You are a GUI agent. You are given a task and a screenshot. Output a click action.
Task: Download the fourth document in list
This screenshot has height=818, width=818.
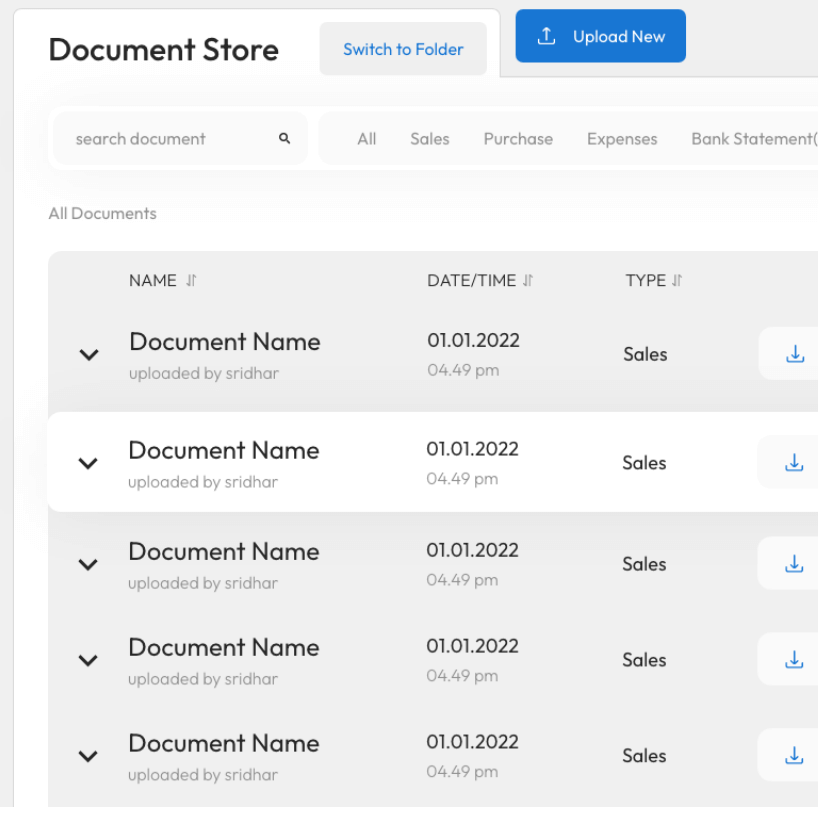pos(794,660)
